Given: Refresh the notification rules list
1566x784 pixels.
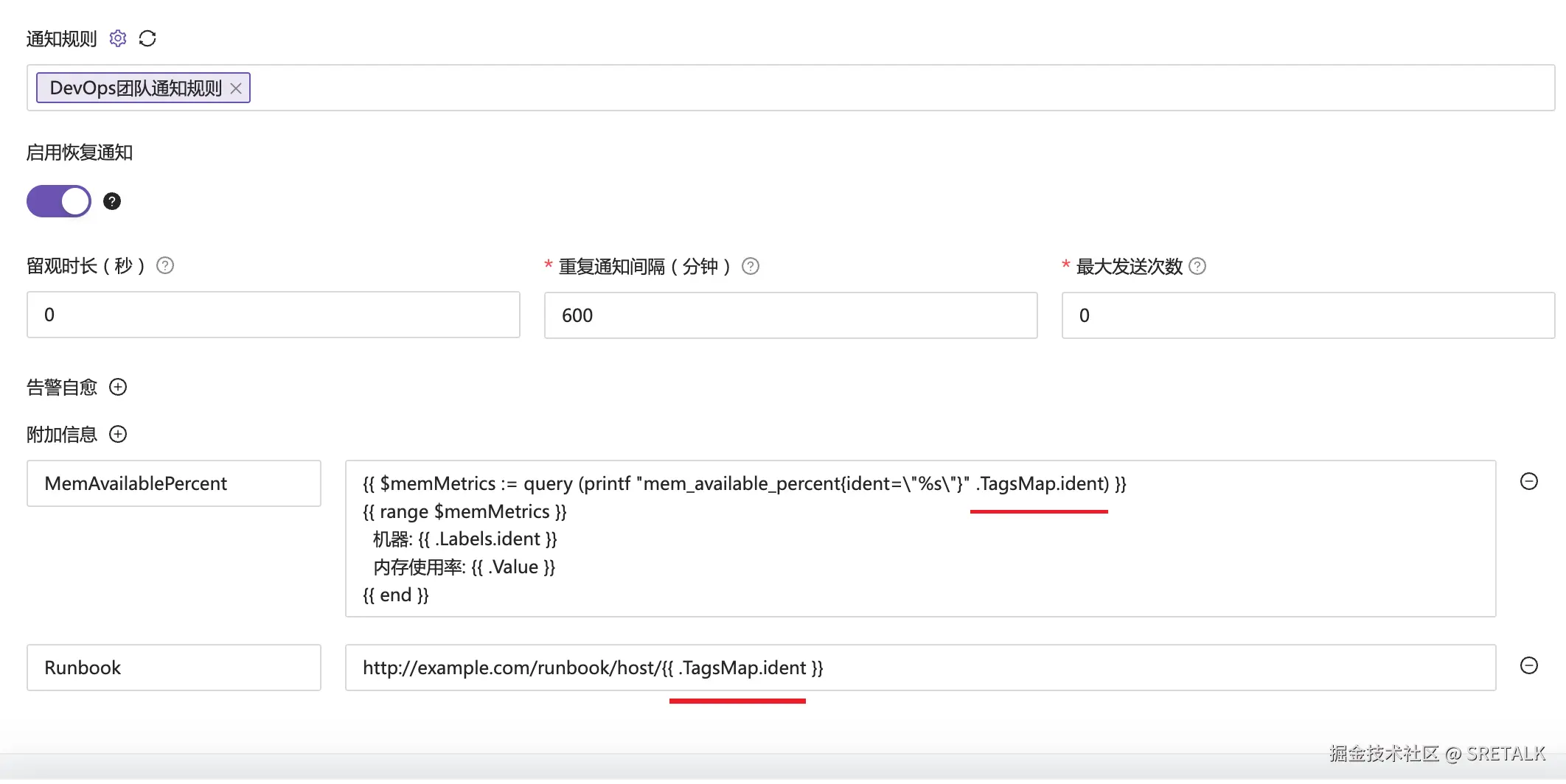Looking at the screenshot, I should [147, 38].
